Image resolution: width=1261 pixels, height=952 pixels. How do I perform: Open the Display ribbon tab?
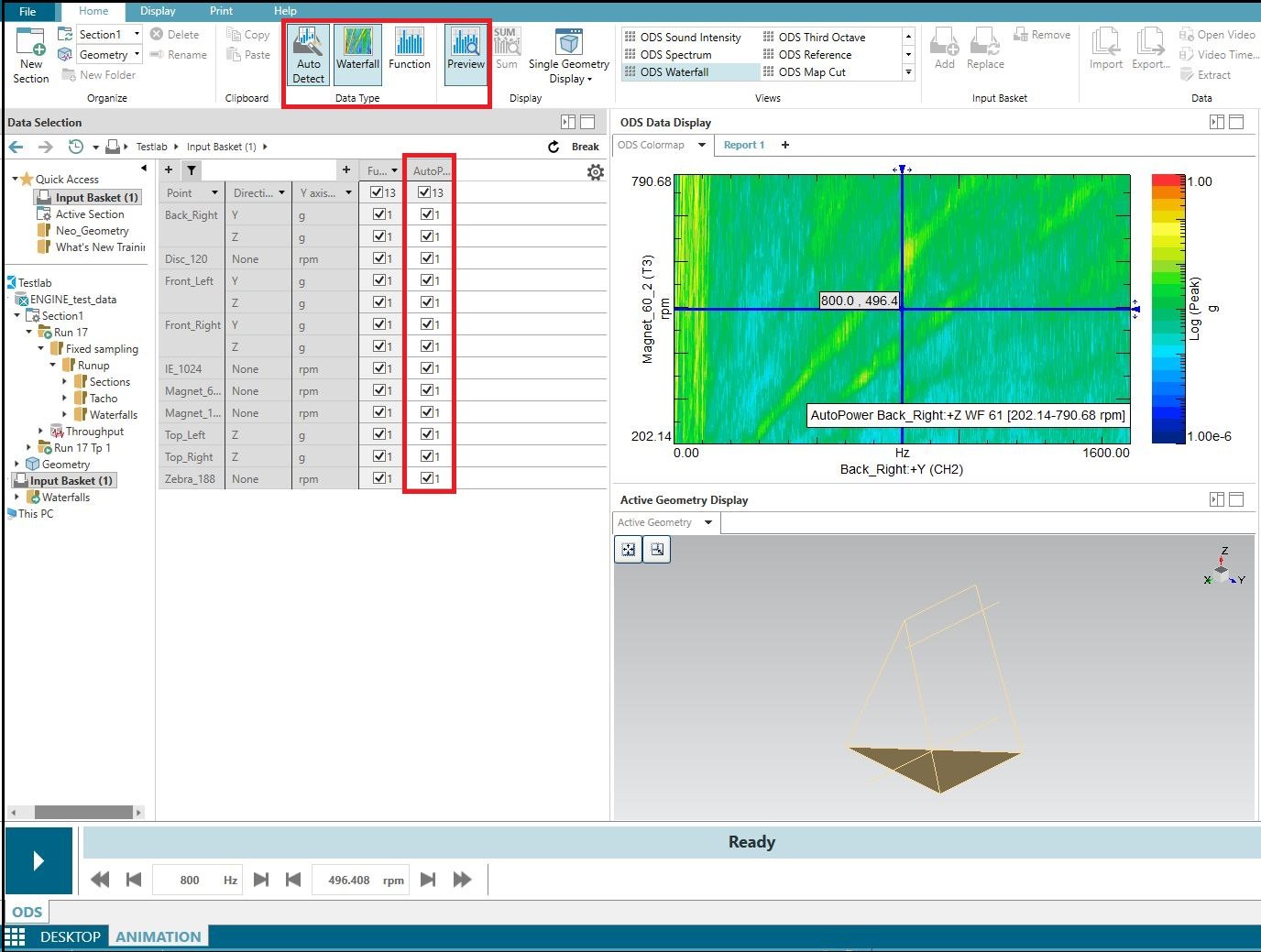(158, 11)
